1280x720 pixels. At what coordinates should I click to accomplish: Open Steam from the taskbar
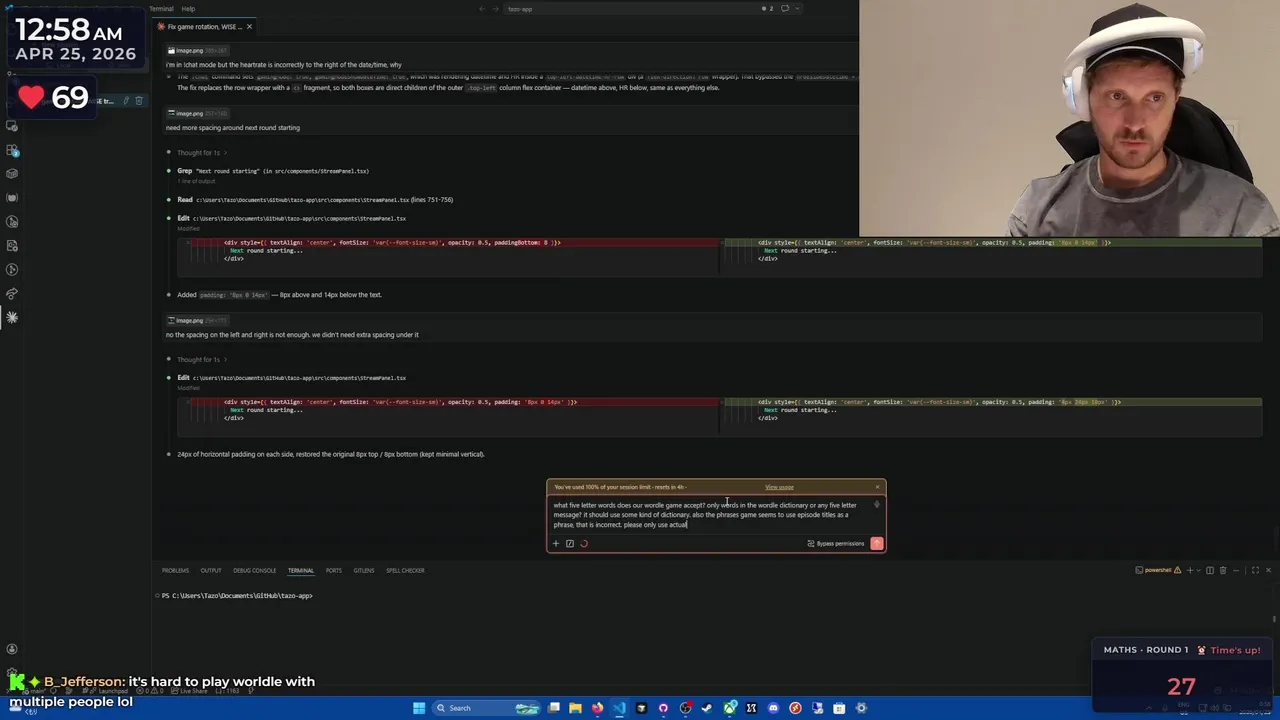[707, 708]
